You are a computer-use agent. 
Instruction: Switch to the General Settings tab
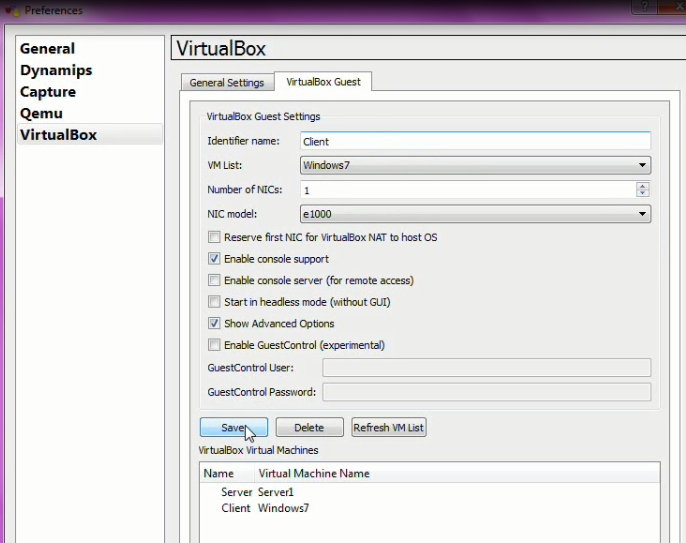point(227,82)
